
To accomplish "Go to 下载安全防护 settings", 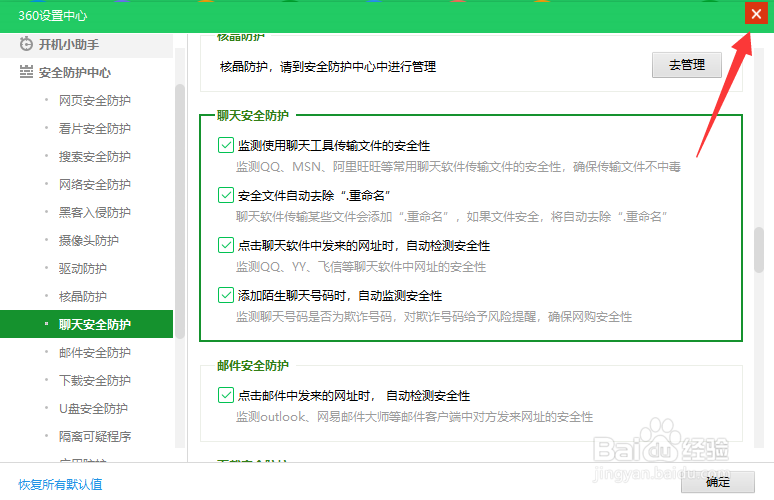I will (x=95, y=381).
